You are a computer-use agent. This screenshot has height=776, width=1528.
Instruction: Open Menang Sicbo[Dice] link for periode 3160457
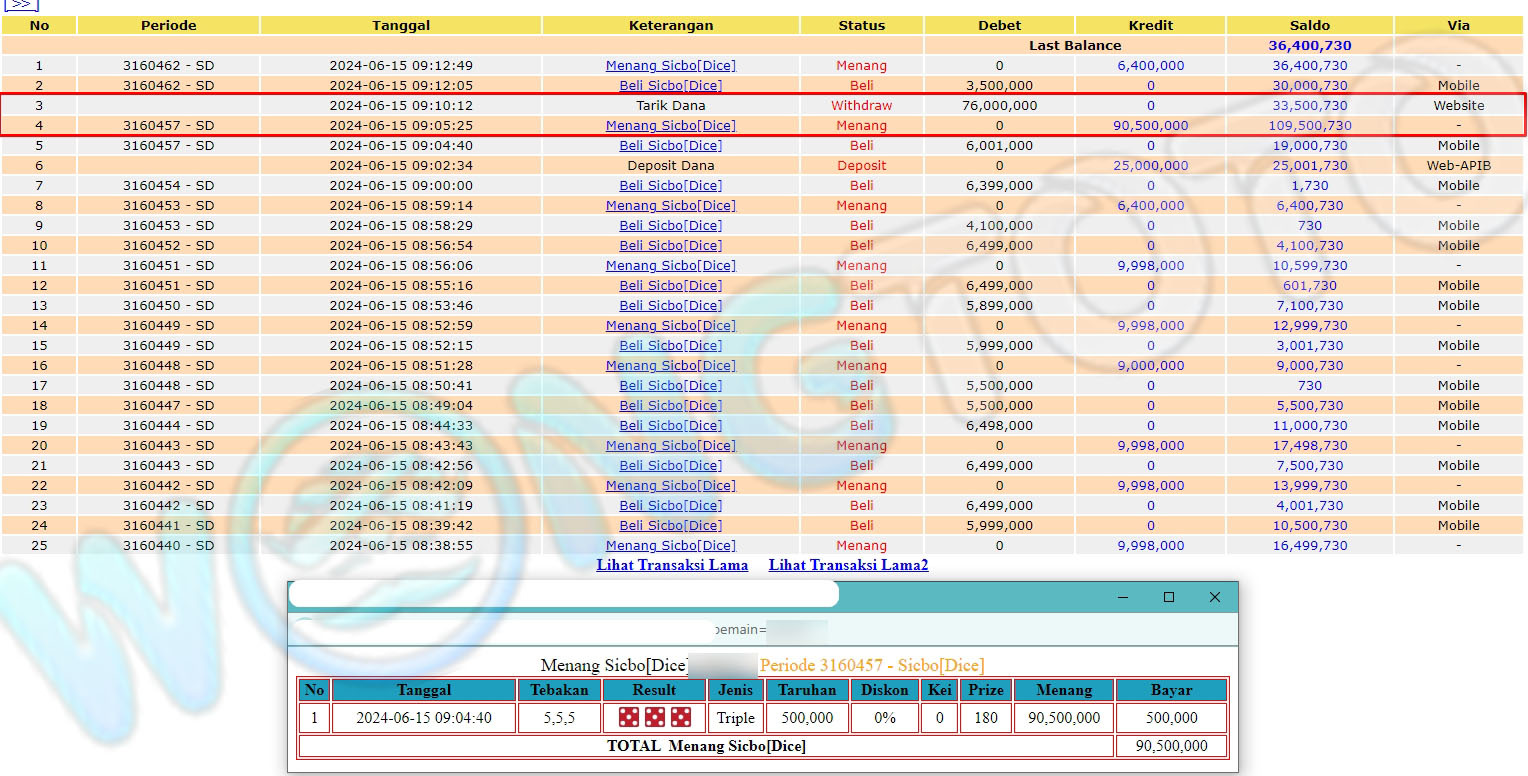coord(670,126)
